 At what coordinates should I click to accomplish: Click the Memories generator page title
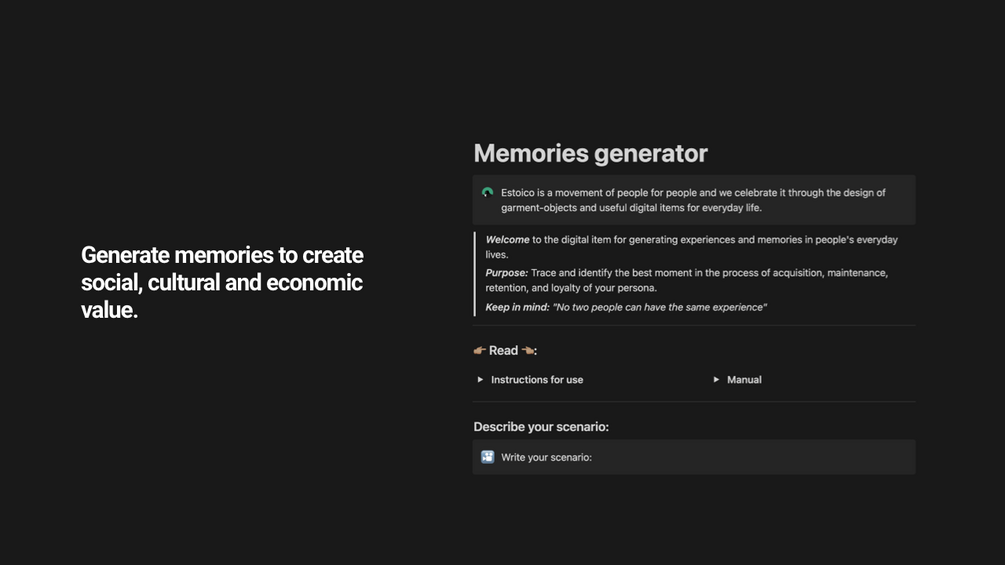coord(590,153)
